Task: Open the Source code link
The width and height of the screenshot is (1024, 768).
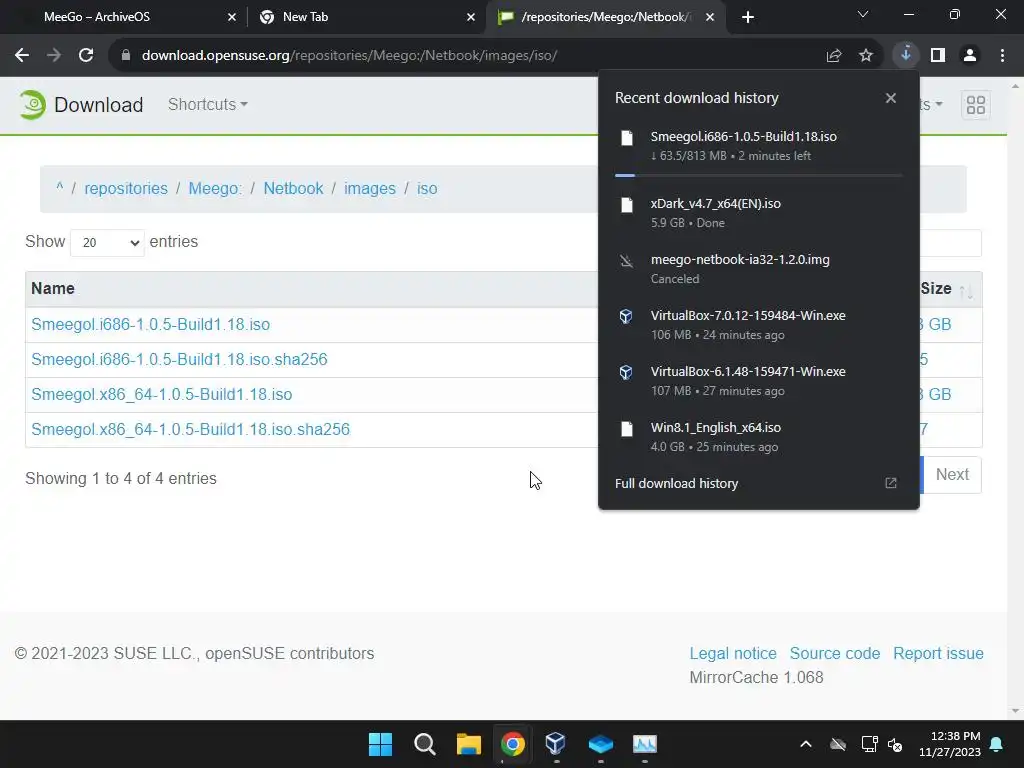Action: [x=835, y=654]
